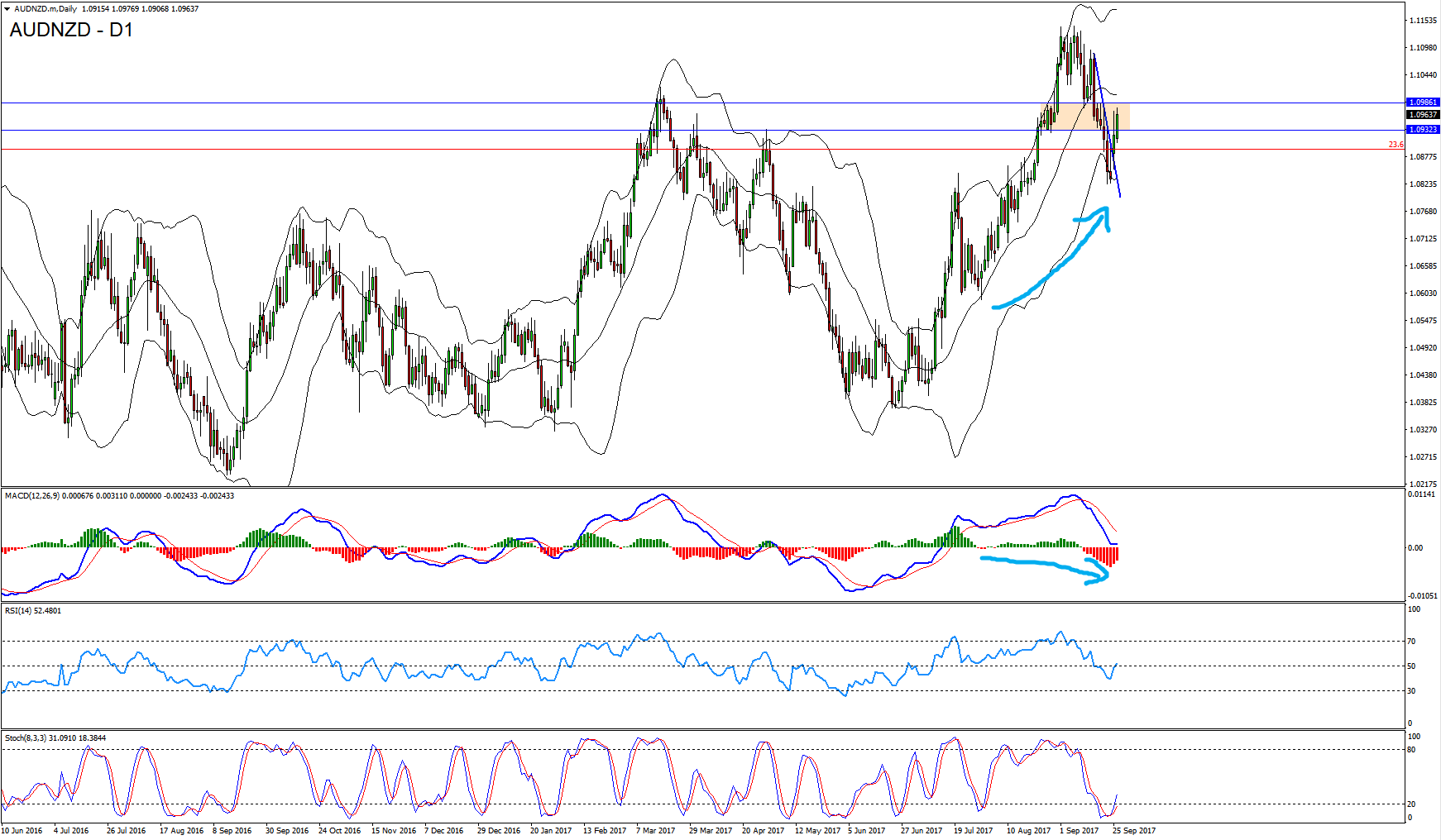Image resolution: width=1441 pixels, height=840 pixels.
Task: Click the 25 Sep 2017 date on time axis
Action: (1134, 830)
